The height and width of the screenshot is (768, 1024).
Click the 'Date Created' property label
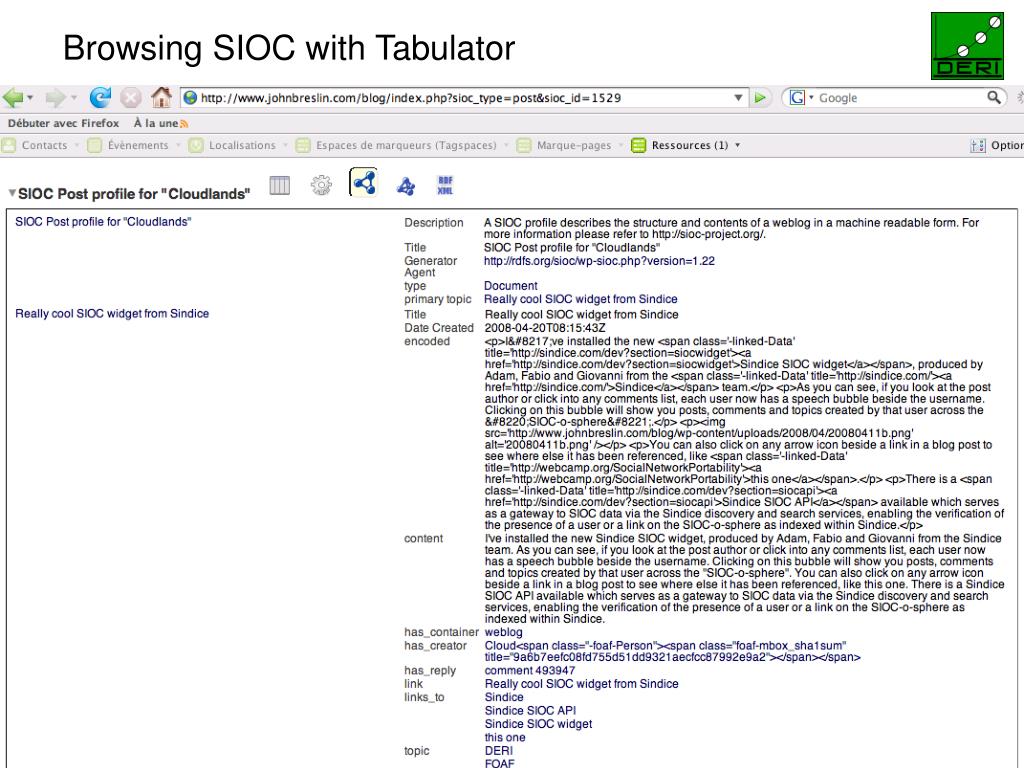pyautogui.click(x=438, y=328)
